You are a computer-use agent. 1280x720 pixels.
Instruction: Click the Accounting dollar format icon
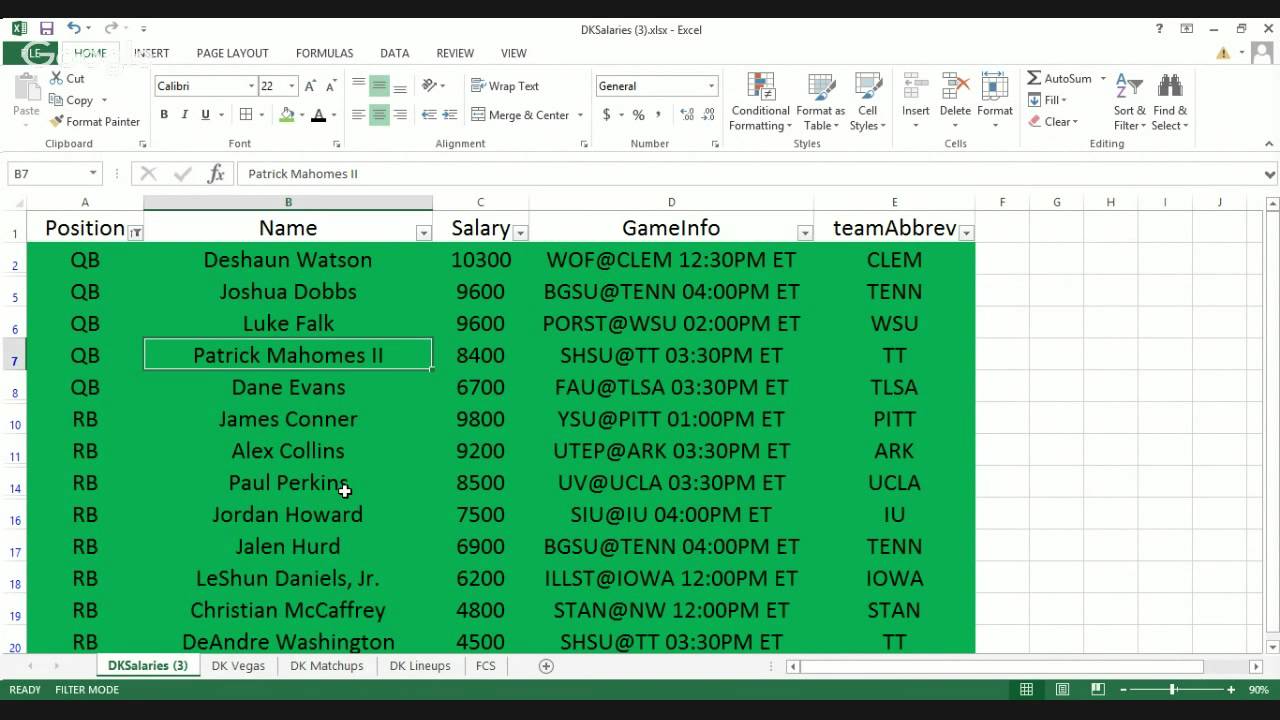click(x=606, y=115)
